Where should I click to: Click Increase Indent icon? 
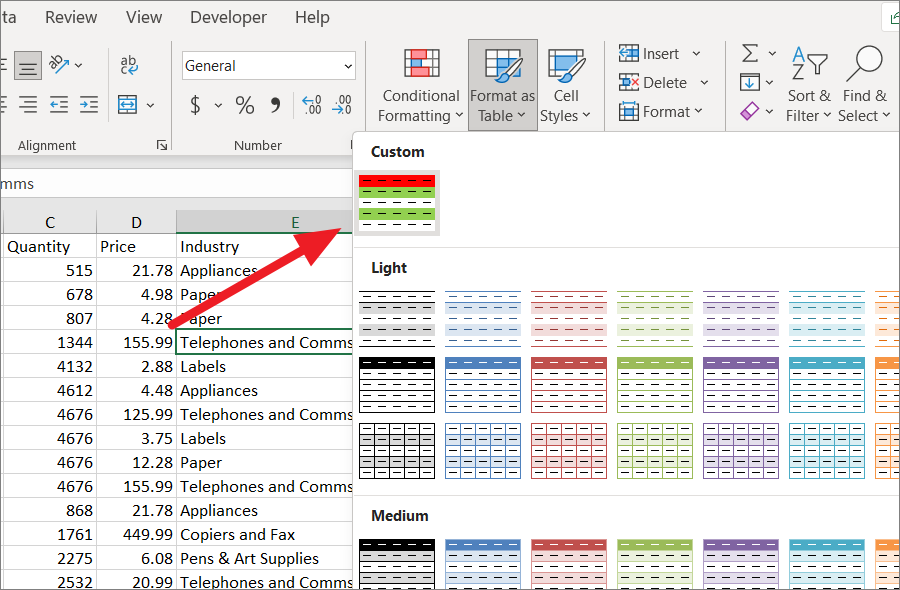(x=88, y=105)
